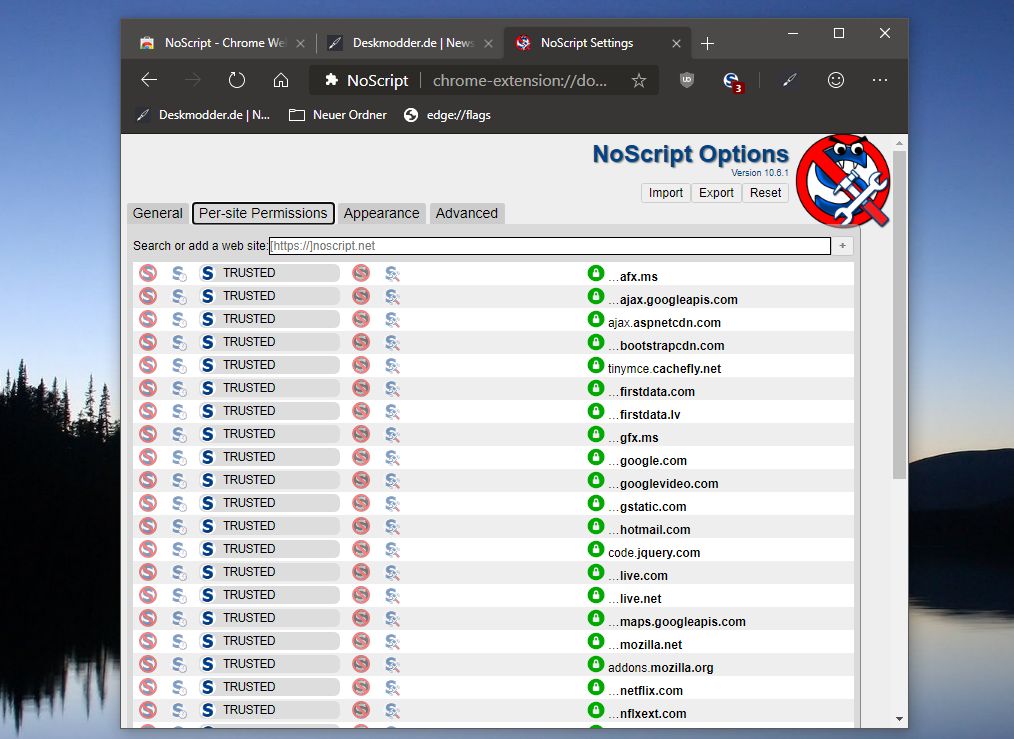Viewport: 1014px width, 739px height.
Task: Reset NoScript settings with the Reset button
Action: tap(765, 193)
